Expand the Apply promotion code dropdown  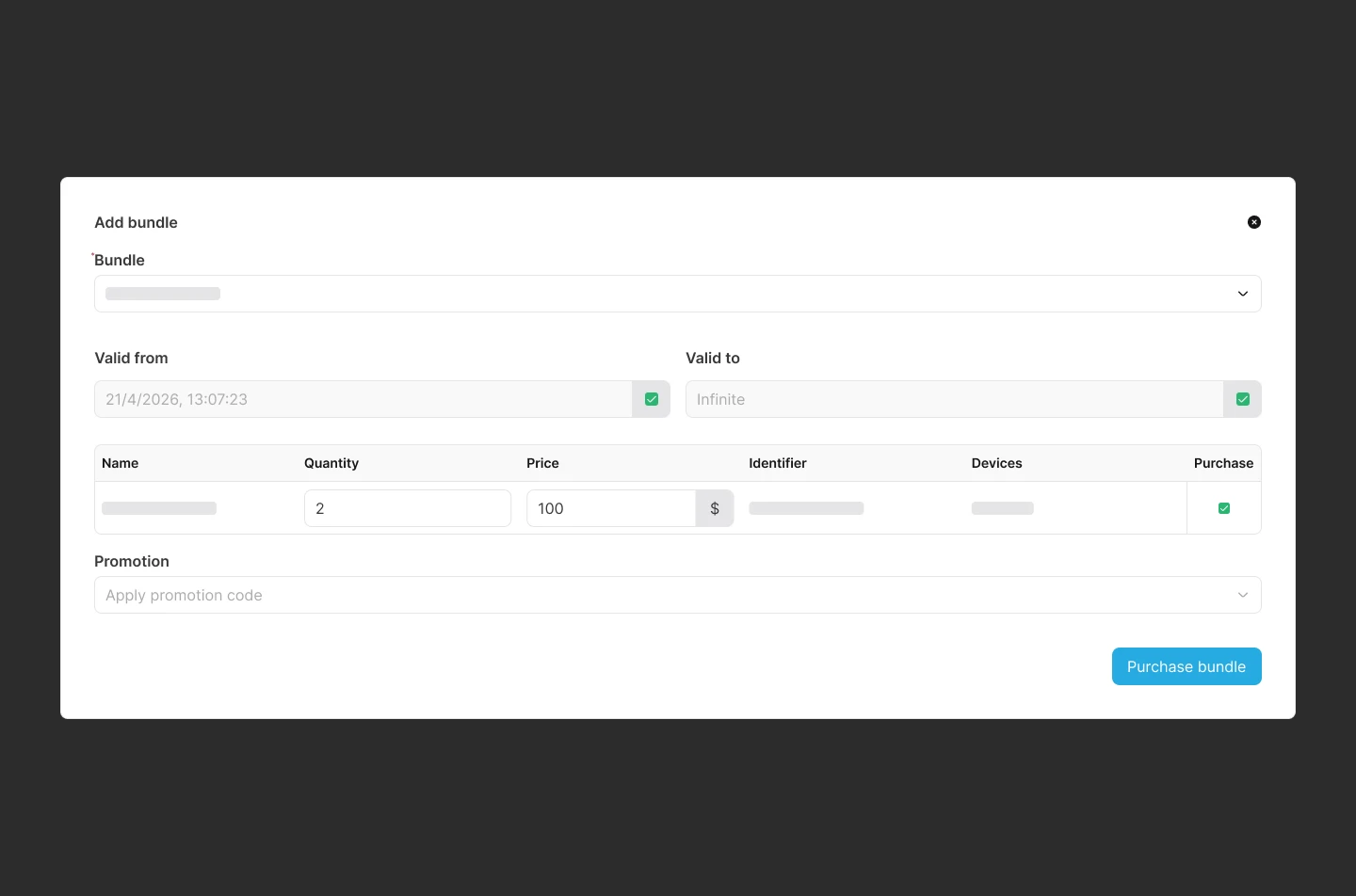click(659, 595)
